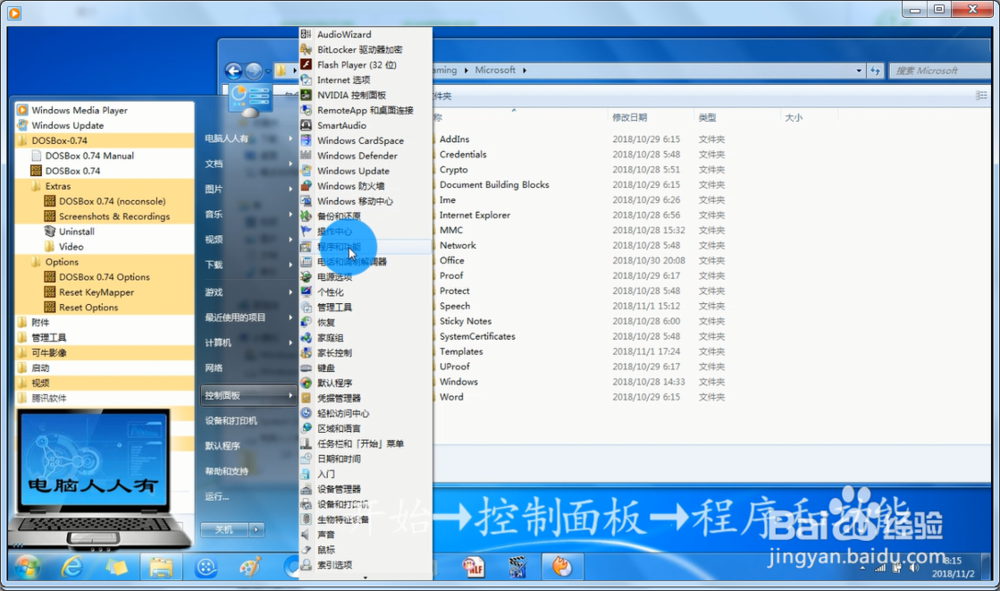Open 鼠标 settings icon
Image resolution: width=1000 pixels, height=591 pixels.
point(306,550)
